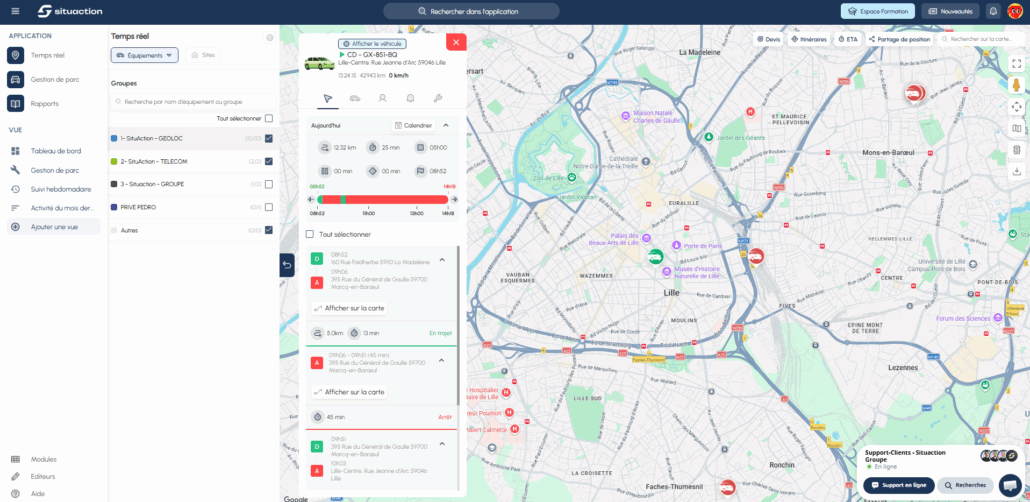
Task: Collapse the Aujourd'hui summary section
Action: click(446, 126)
